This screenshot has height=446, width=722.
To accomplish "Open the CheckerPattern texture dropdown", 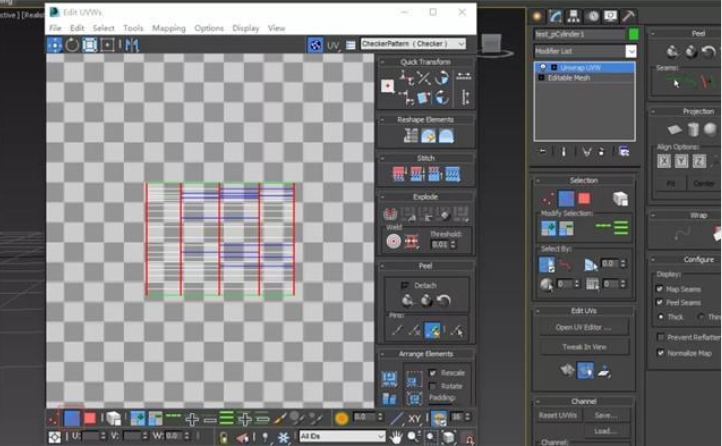I will tap(413, 44).
